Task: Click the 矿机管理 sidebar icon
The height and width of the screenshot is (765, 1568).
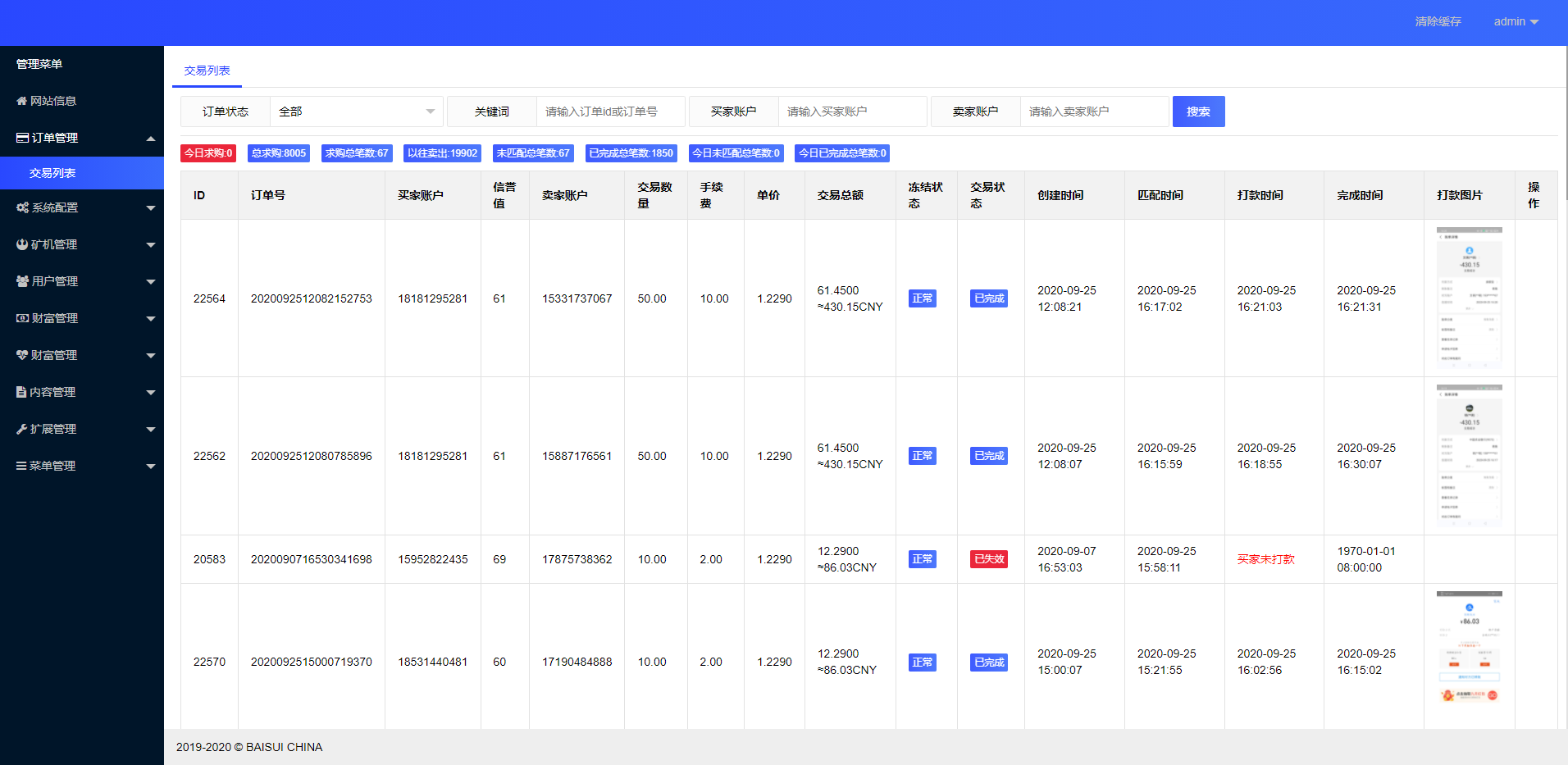Action: point(22,244)
